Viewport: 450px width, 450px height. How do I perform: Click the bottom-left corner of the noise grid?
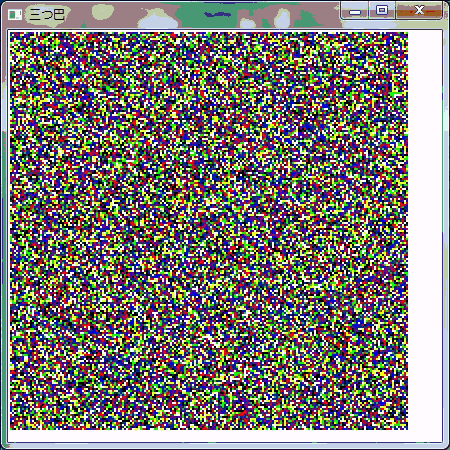coord(11,428)
